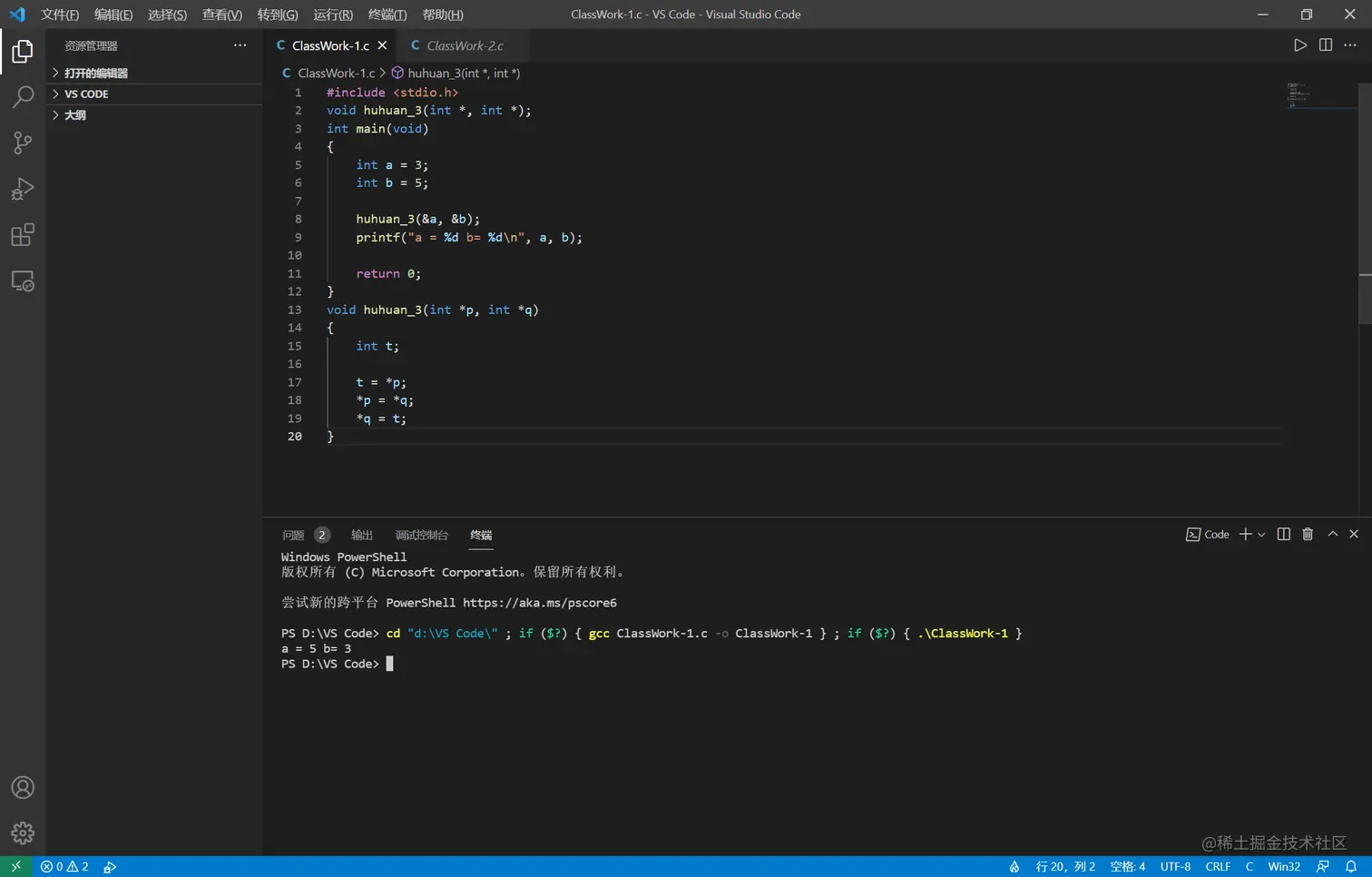This screenshot has width=1372, height=877.
Task: Expand the 打开的编辑器 section
Action: click(x=154, y=73)
